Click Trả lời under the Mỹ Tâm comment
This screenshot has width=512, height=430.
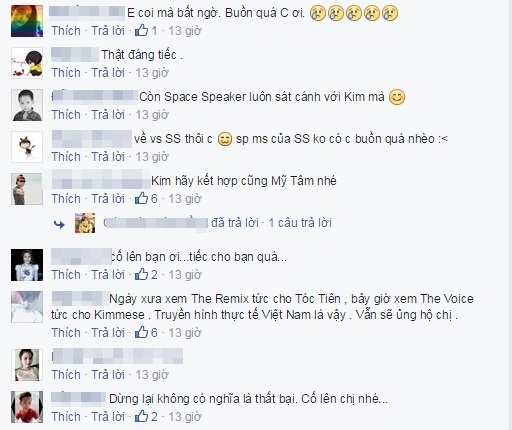[108, 199]
